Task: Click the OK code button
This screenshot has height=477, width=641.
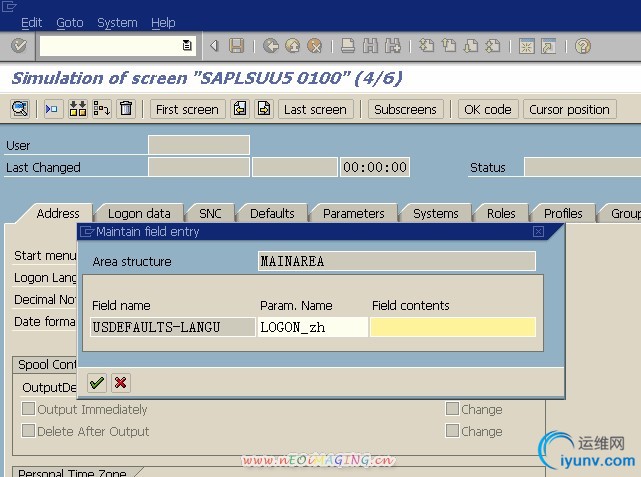Action: (x=488, y=110)
